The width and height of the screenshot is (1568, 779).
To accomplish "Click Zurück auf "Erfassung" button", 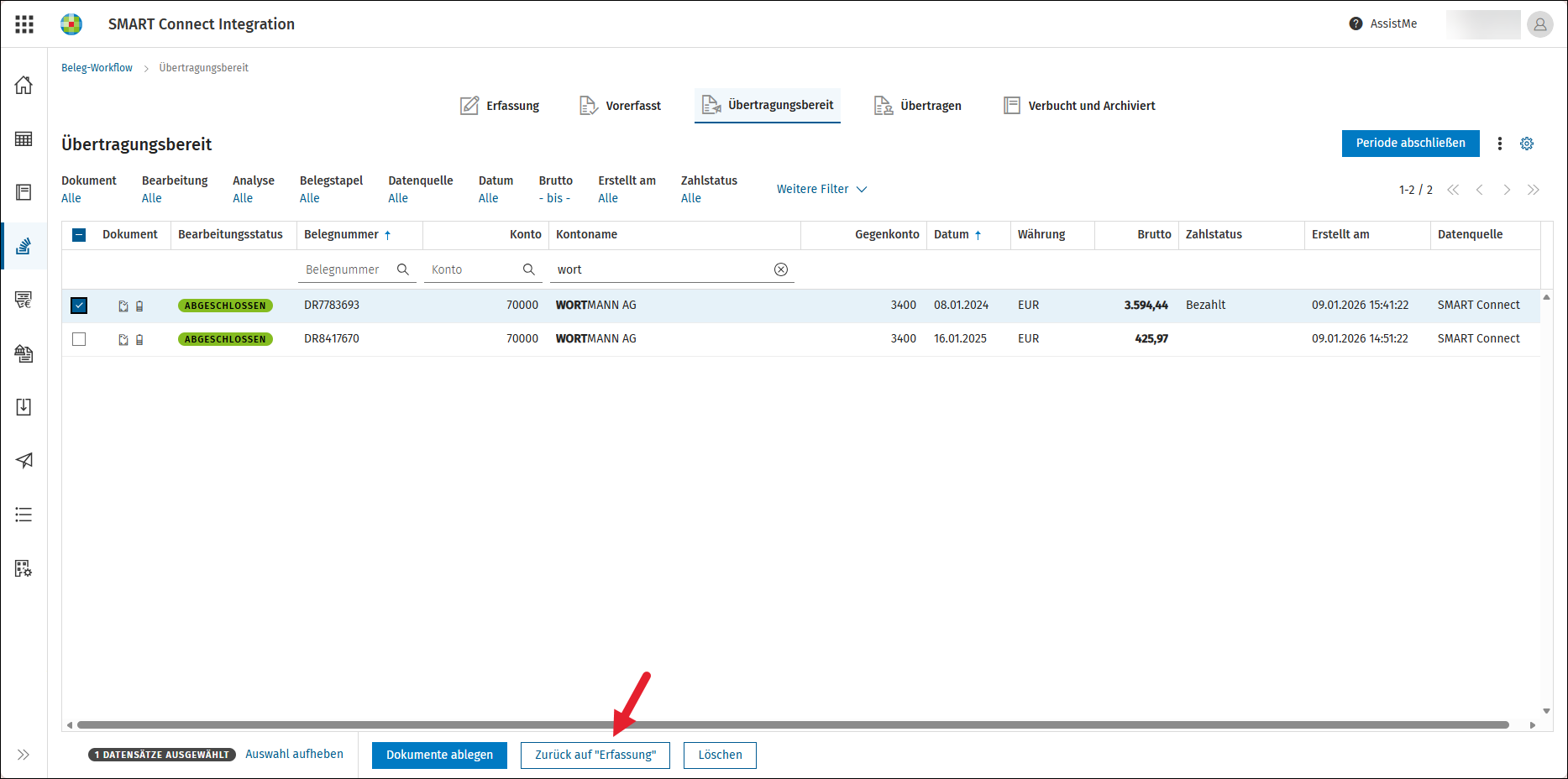I will (595, 755).
